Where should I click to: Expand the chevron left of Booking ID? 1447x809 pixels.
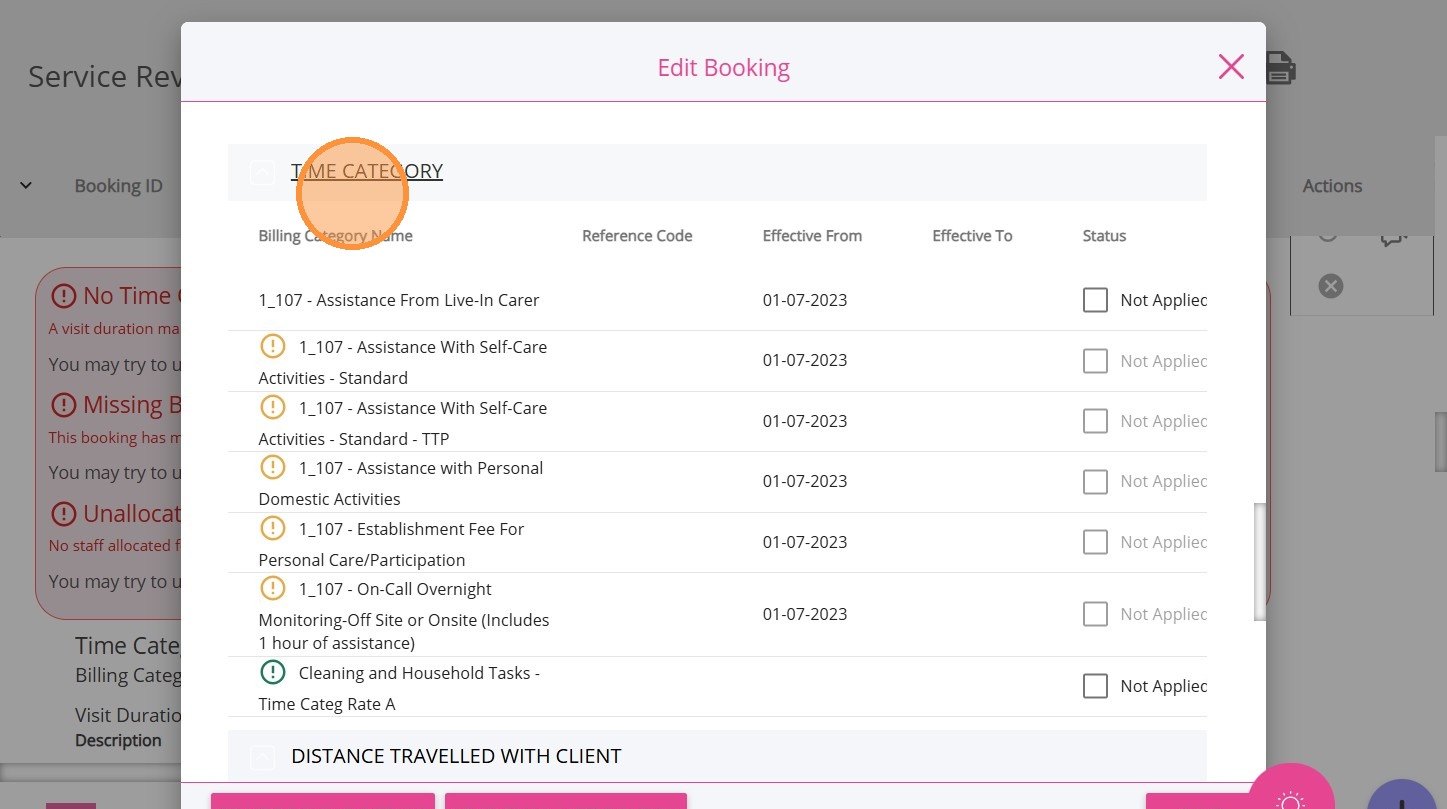coord(26,185)
